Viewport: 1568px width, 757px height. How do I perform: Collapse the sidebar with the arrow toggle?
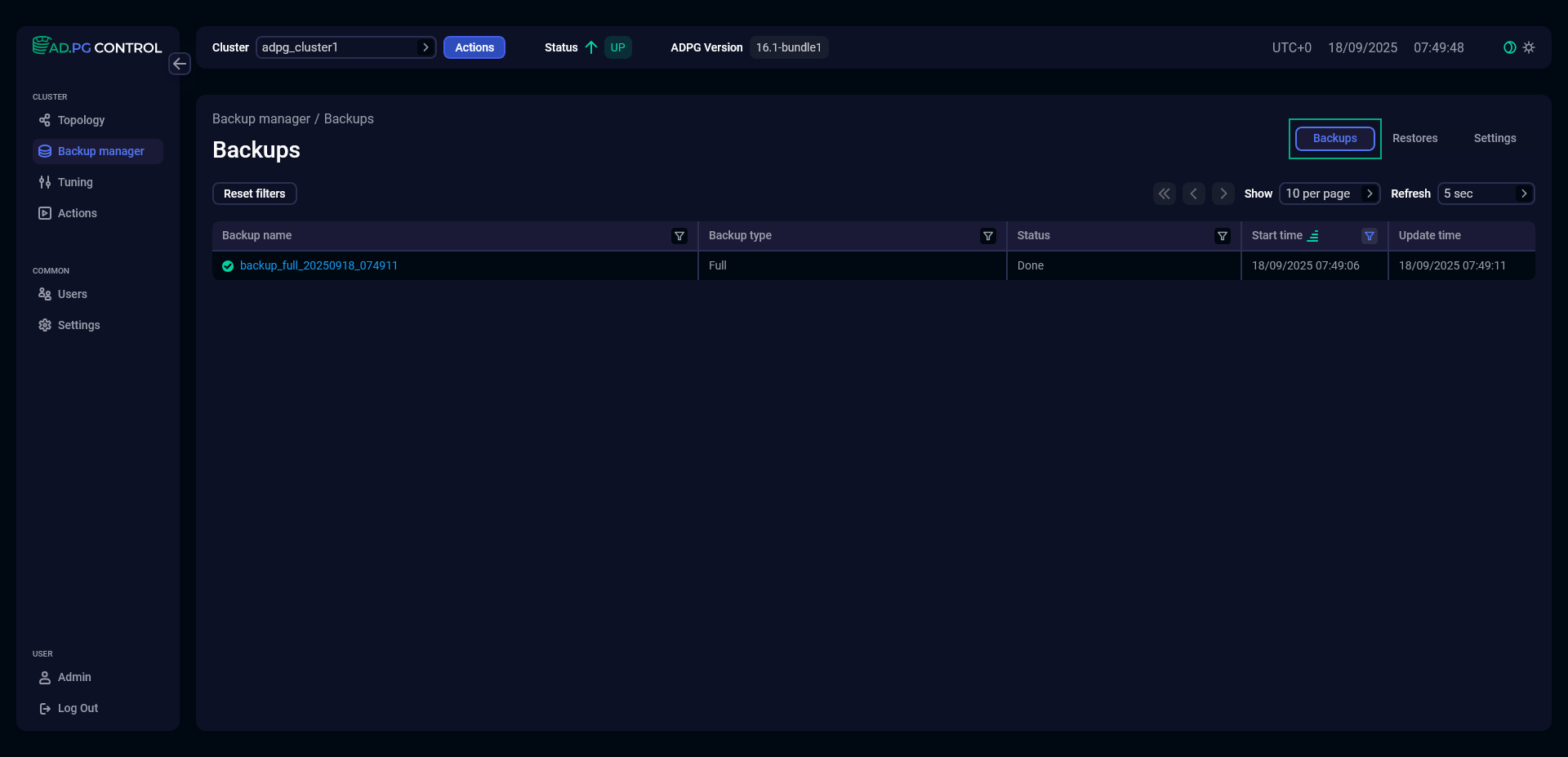coord(180,64)
